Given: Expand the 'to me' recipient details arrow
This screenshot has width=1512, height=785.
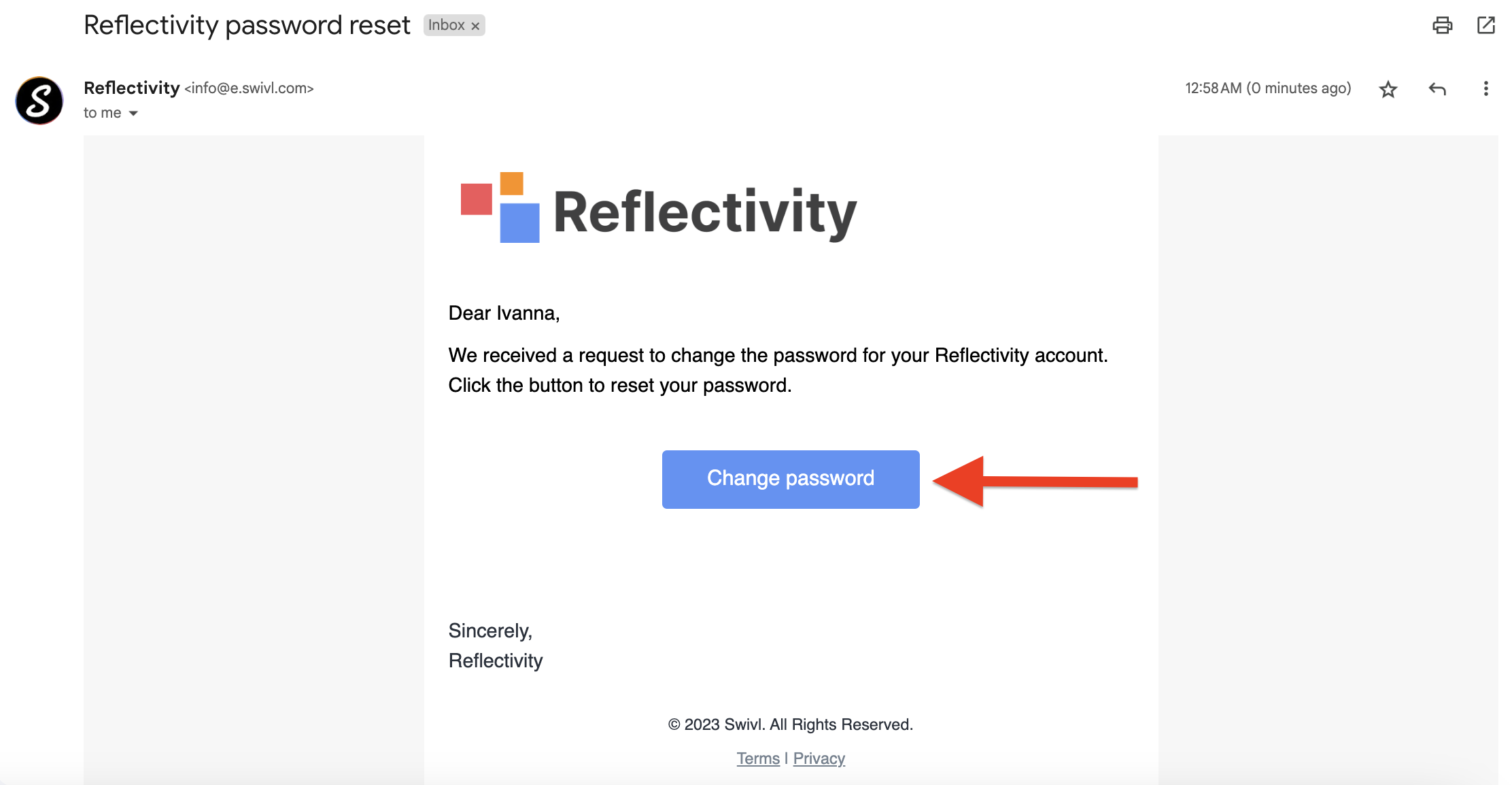Looking at the screenshot, I should click(134, 114).
